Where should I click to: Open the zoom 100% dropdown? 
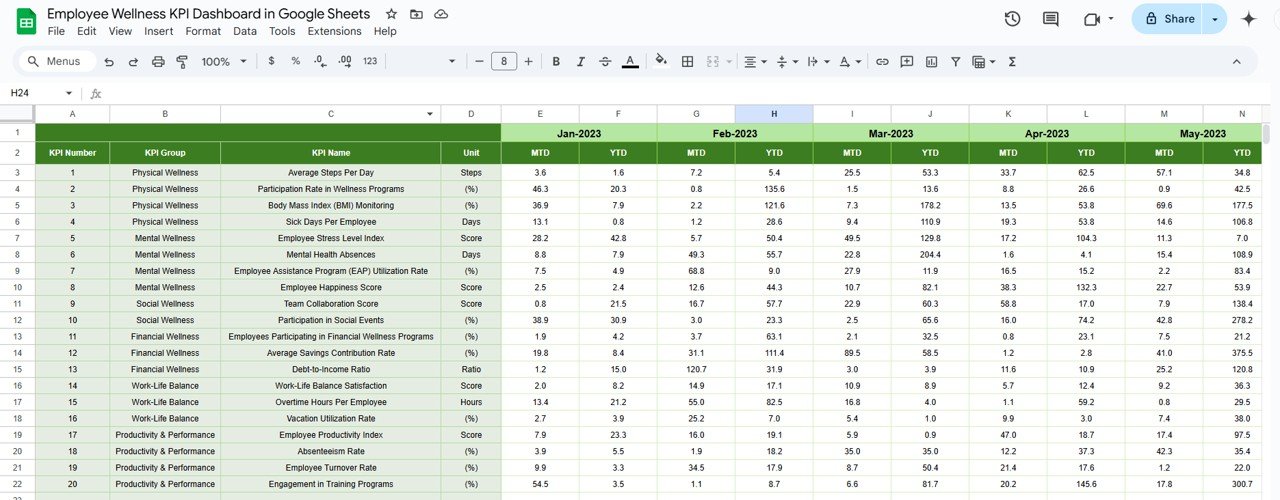(x=224, y=62)
